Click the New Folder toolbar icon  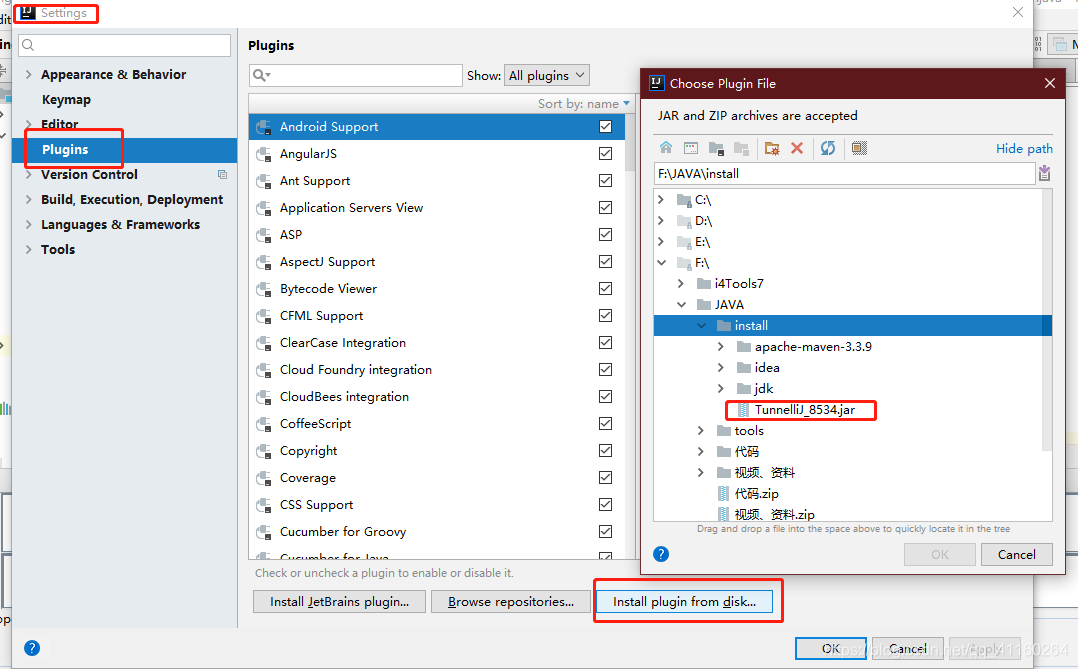pos(771,148)
